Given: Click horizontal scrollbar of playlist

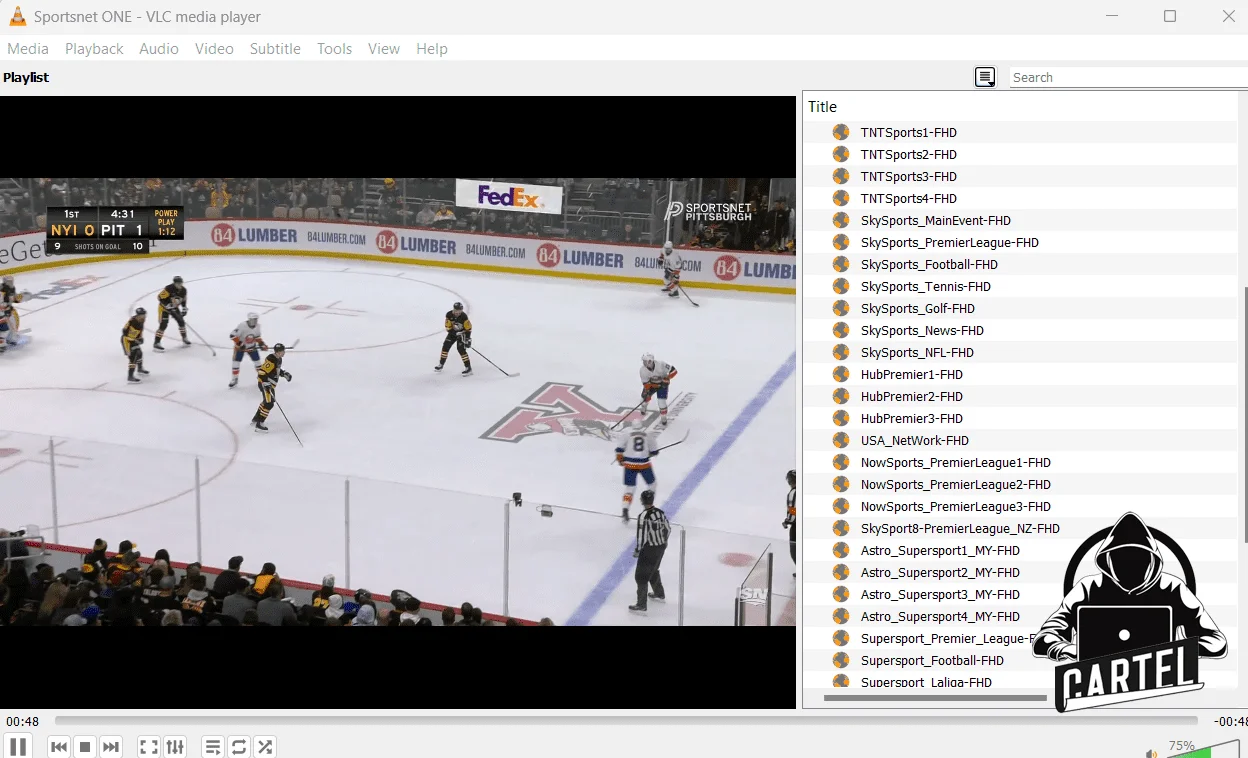Looking at the screenshot, I should 934,698.
